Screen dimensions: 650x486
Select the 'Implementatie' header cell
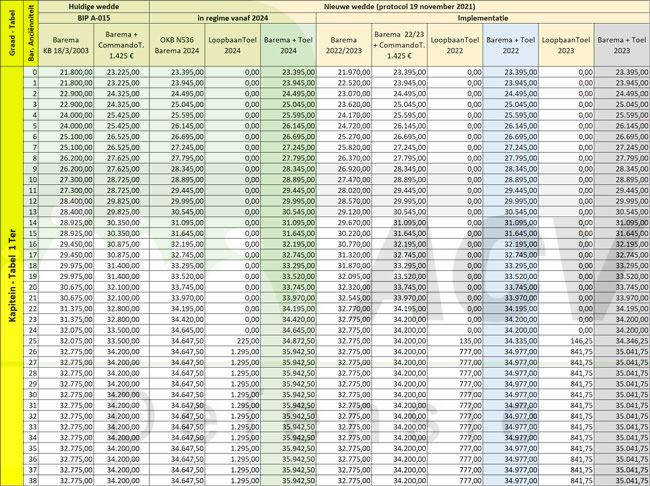pyautogui.click(x=483, y=18)
